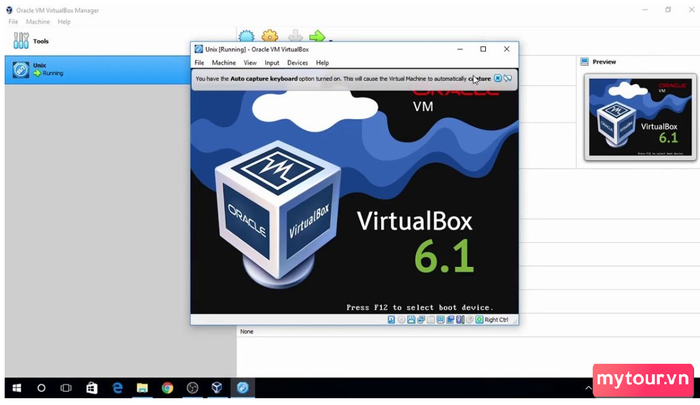Viewport: 700px width, 405px height.
Task: Open Devices menu in the Unix VM window
Action: point(297,63)
